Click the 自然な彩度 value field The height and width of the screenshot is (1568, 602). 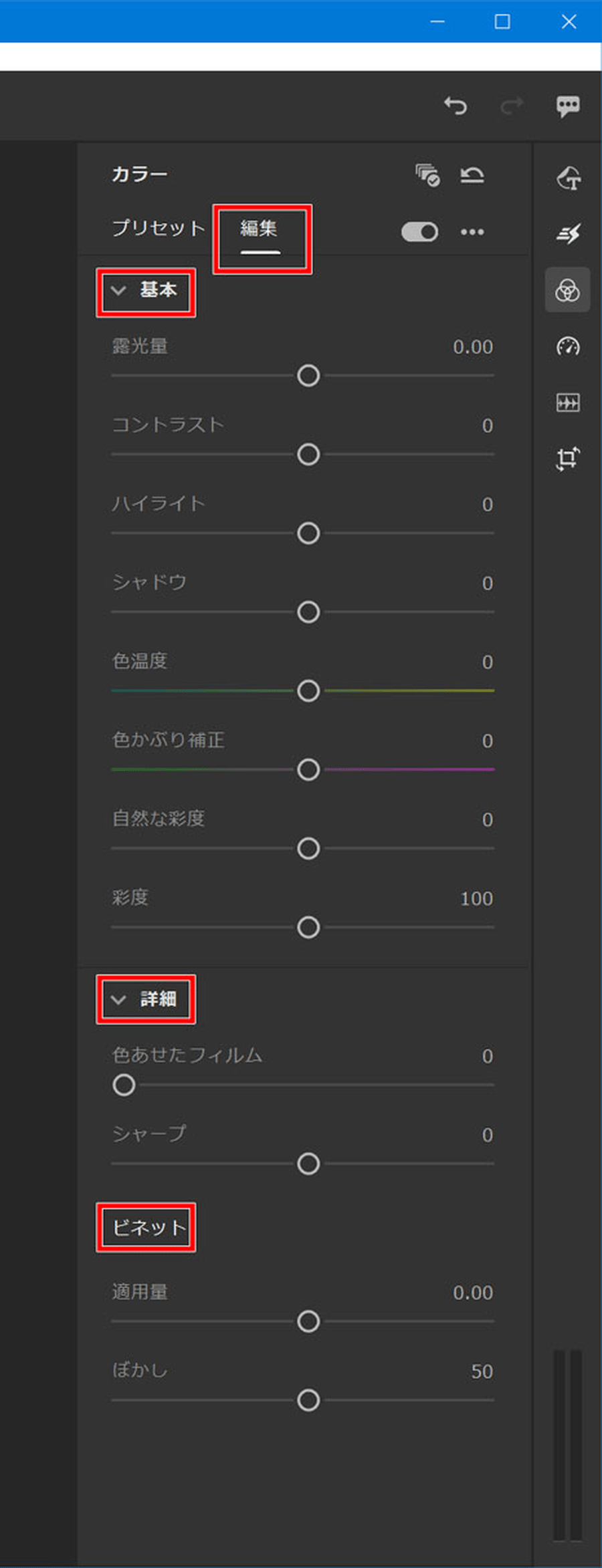pos(488,820)
